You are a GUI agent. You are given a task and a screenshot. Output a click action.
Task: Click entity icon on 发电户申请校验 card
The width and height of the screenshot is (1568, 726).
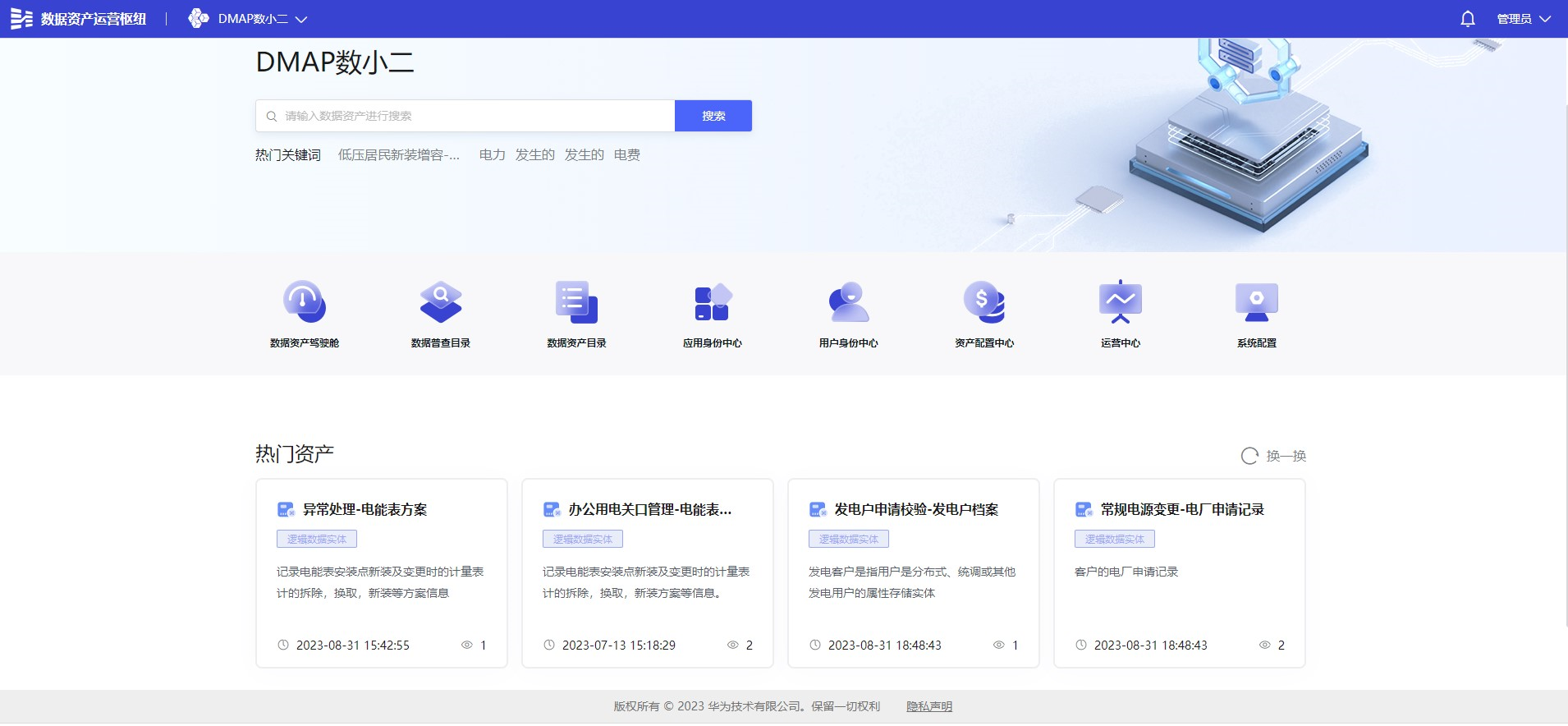818,510
